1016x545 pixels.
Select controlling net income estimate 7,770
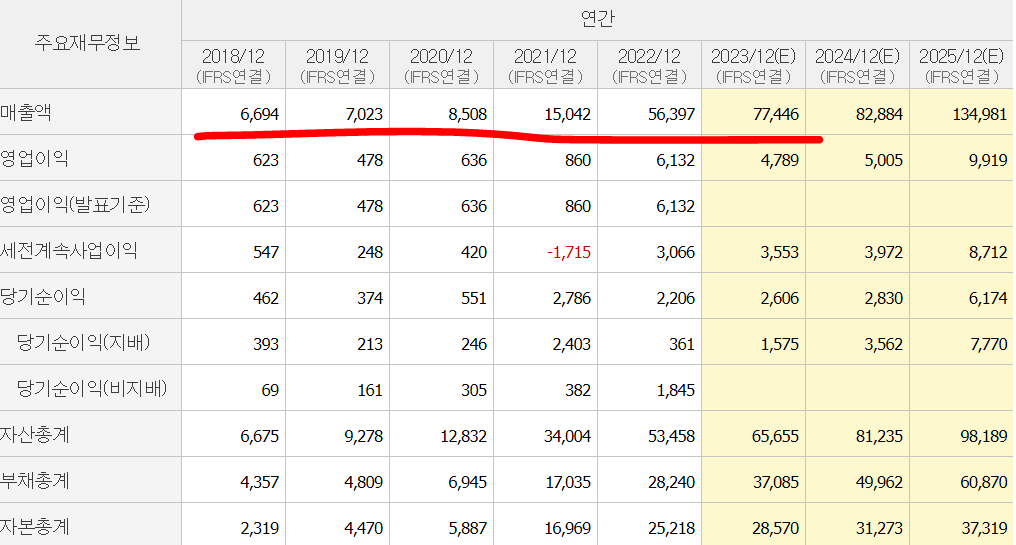tap(989, 344)
